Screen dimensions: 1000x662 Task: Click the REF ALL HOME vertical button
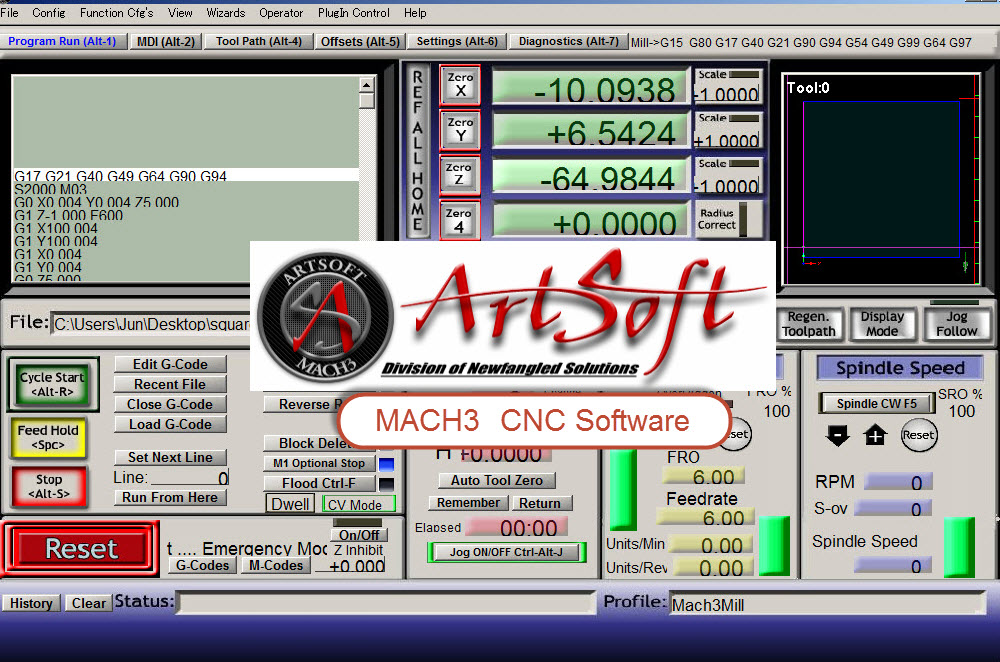pyautogui.click(x=418, y=151)
